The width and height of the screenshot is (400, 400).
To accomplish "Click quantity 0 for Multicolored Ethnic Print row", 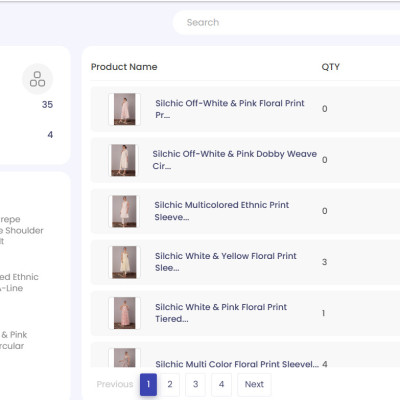I will (324, 211).
